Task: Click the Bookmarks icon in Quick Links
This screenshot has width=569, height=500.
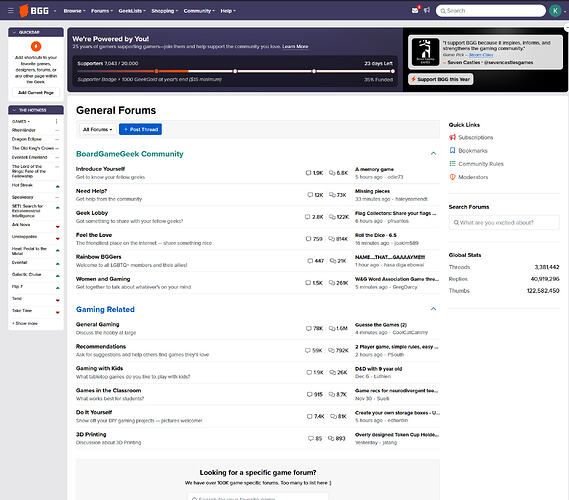Action: point(453,150)
